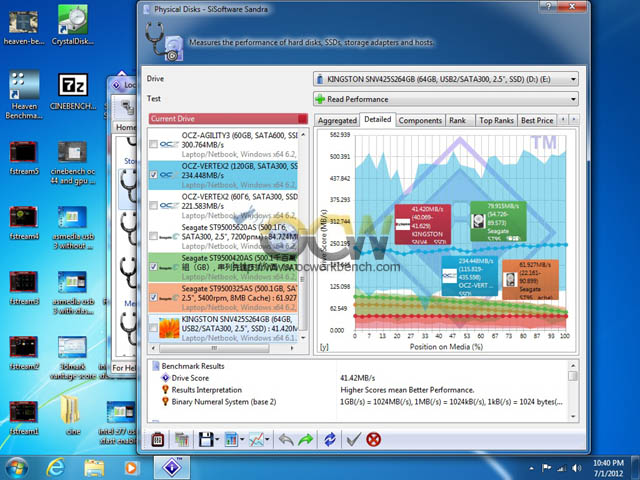This screenshot has height=480, width=640.
Task: Expand the bar chart options dropdown arrow
Action: pos(242,440)
